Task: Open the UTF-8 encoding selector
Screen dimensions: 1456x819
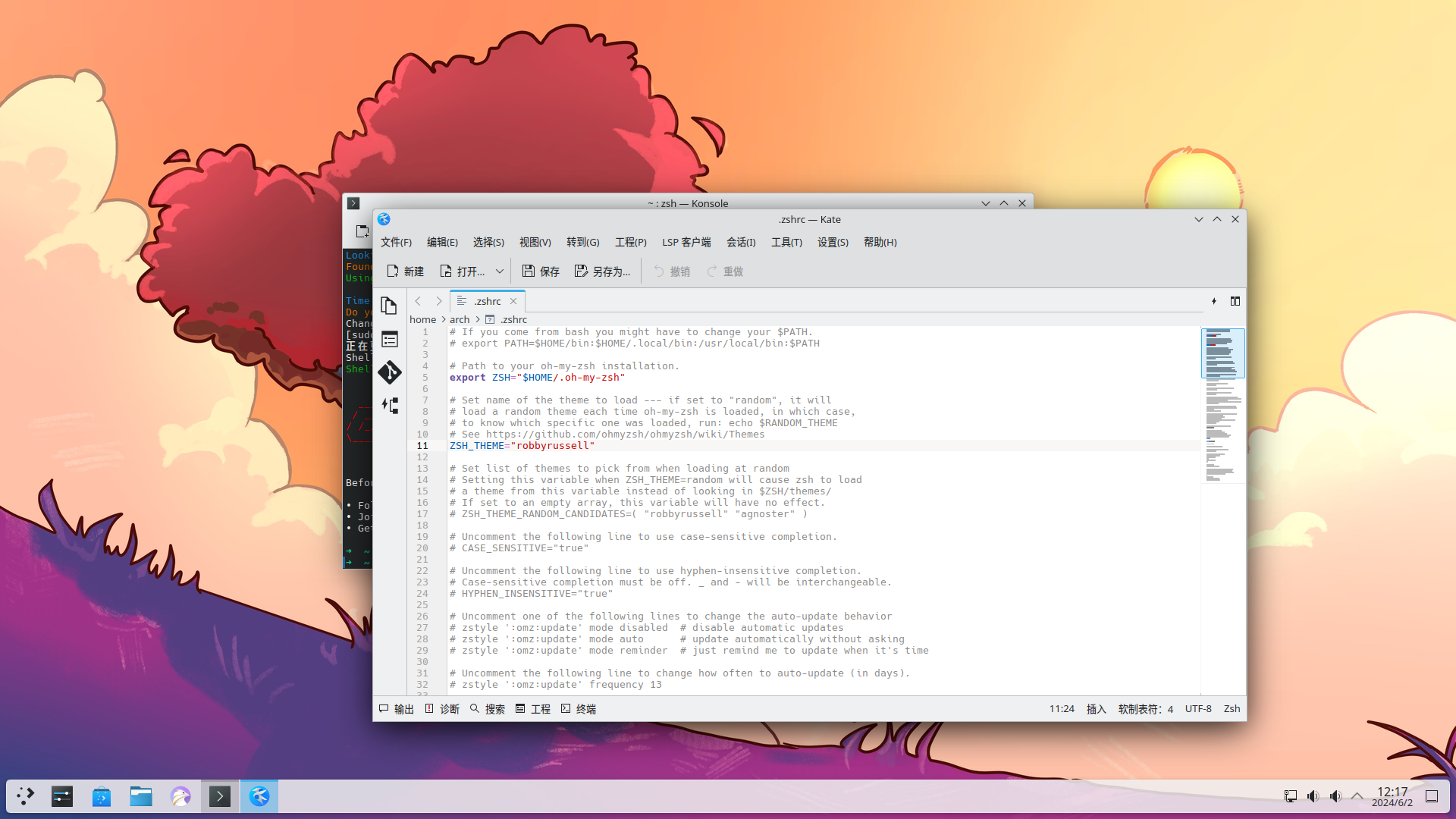Action: (1198, 709)
